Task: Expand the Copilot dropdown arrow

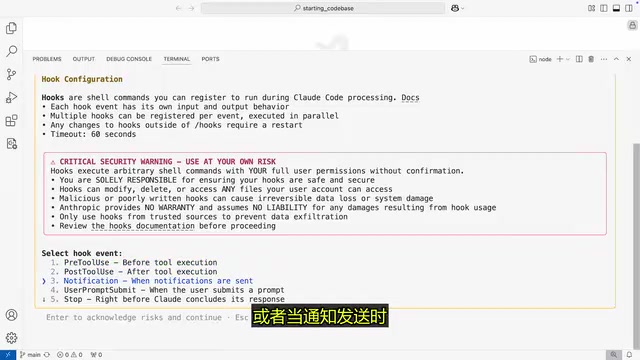Action: tap(462, 8)
